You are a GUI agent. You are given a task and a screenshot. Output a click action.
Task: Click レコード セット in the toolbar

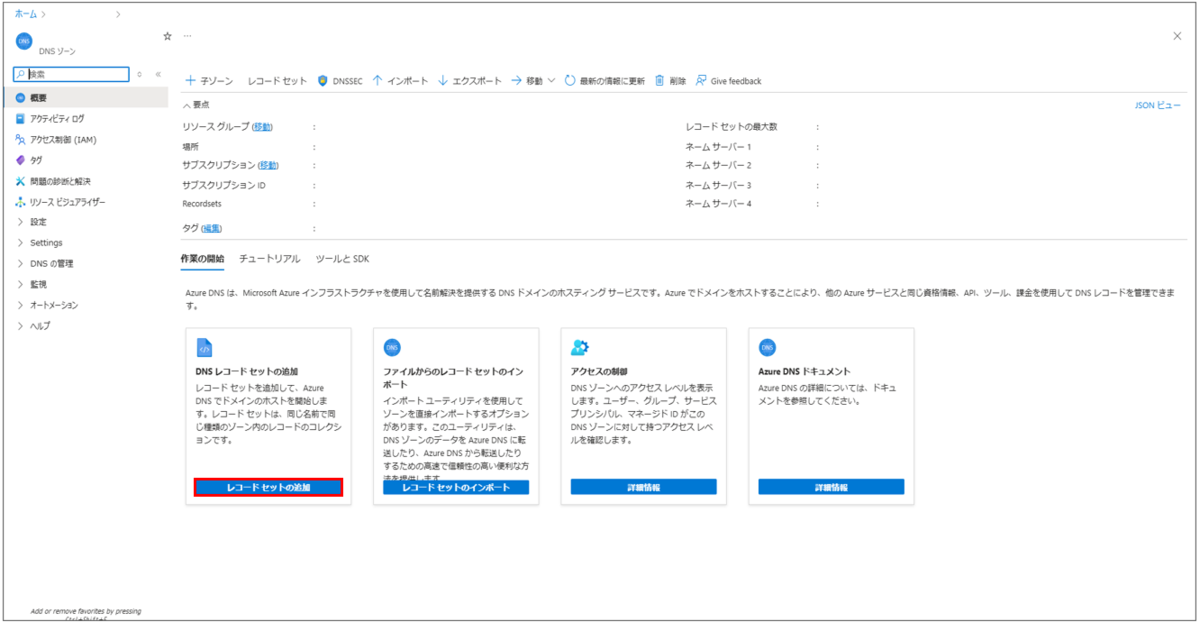tap(277, 81)
